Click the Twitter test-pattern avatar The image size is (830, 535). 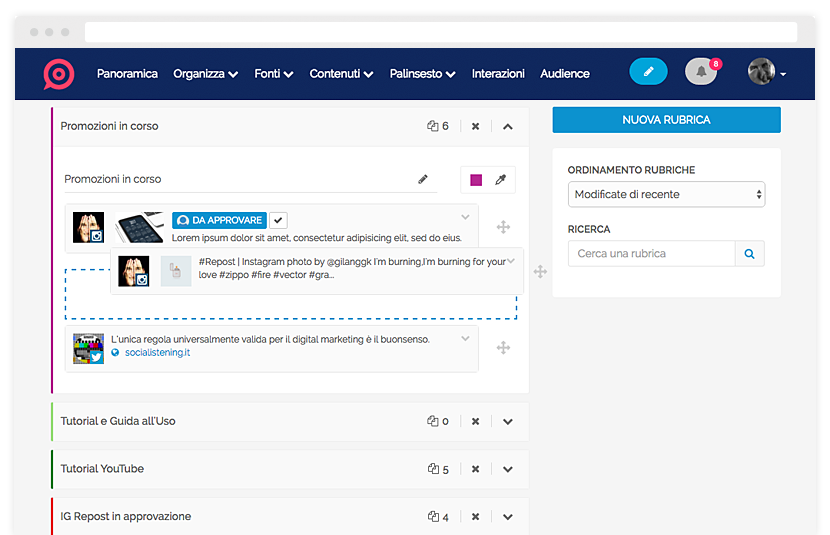(88, 349)
